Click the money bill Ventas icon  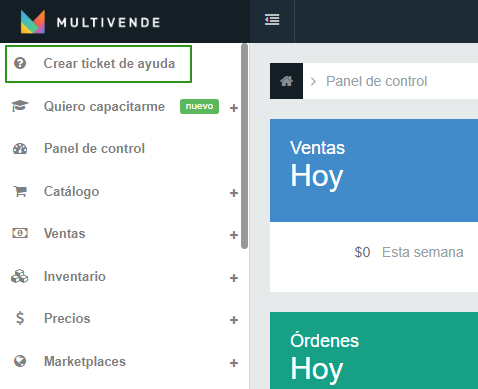click(20, 233)
